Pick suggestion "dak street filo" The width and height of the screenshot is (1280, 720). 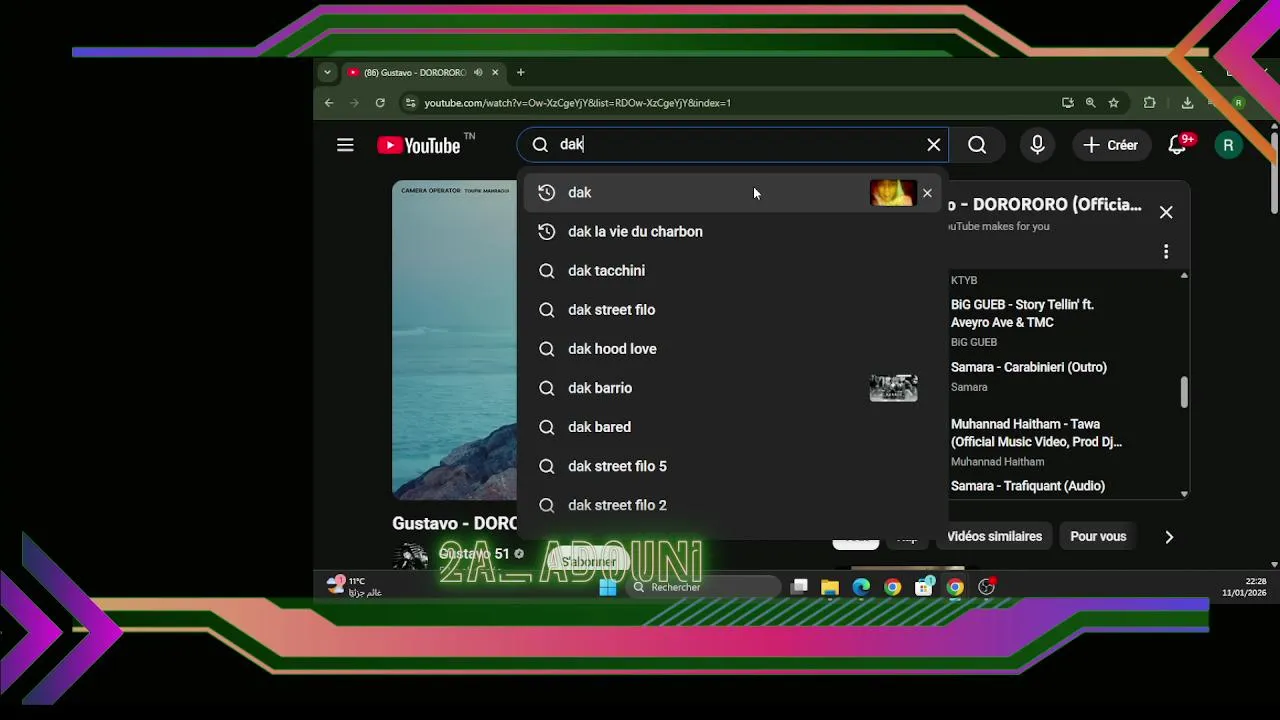(732, 310)
